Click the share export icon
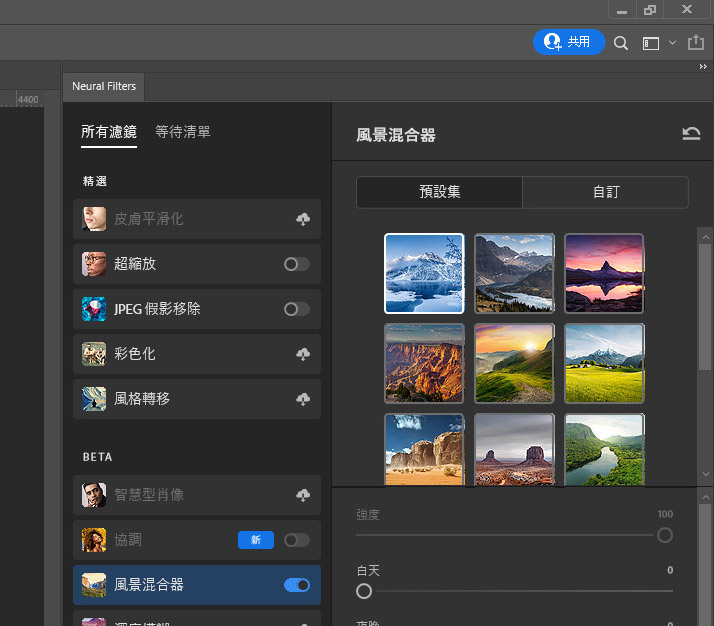Image resolution: width=714 pixels, height=626 pixels. click(696, 43)
